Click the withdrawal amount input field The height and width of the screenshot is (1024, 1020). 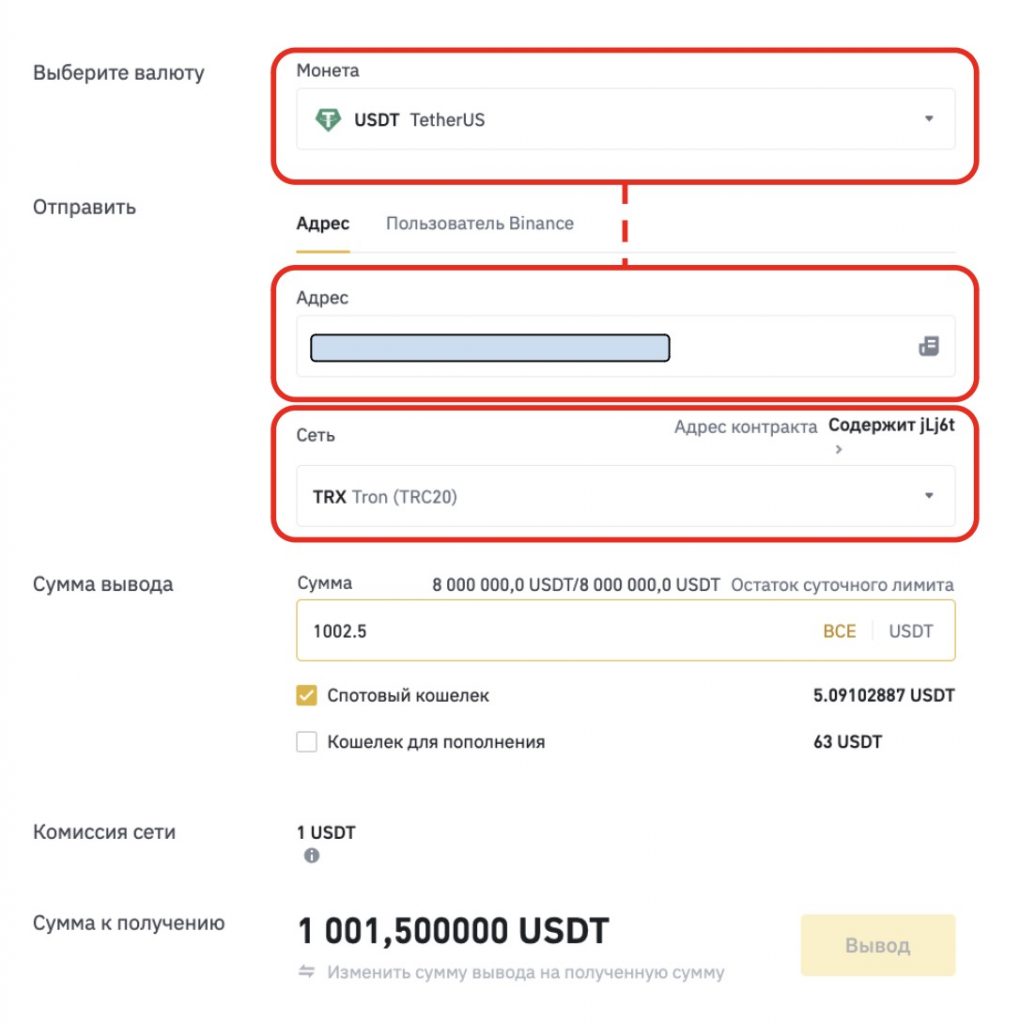550,631
